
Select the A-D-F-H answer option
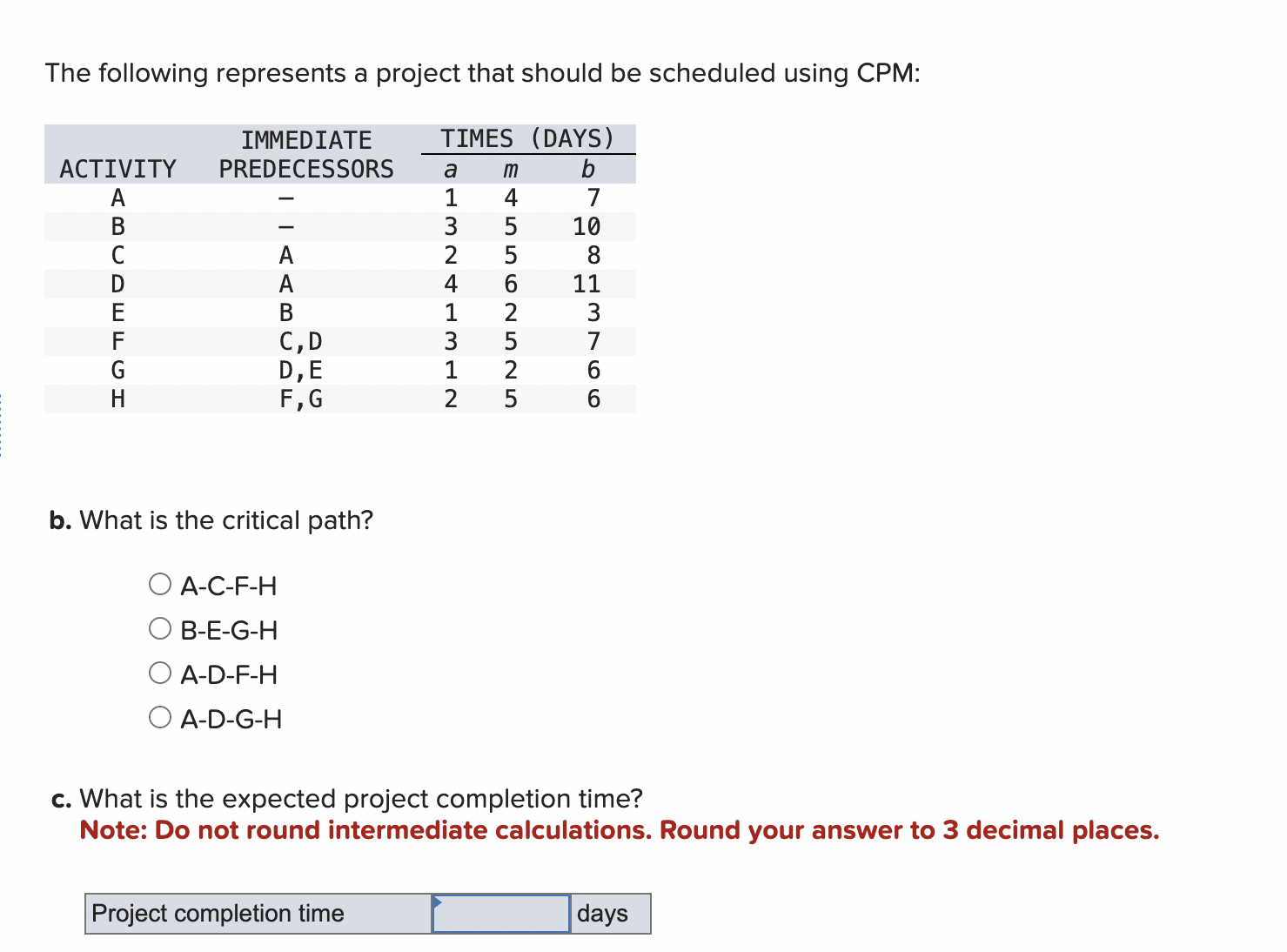(160, 673)
